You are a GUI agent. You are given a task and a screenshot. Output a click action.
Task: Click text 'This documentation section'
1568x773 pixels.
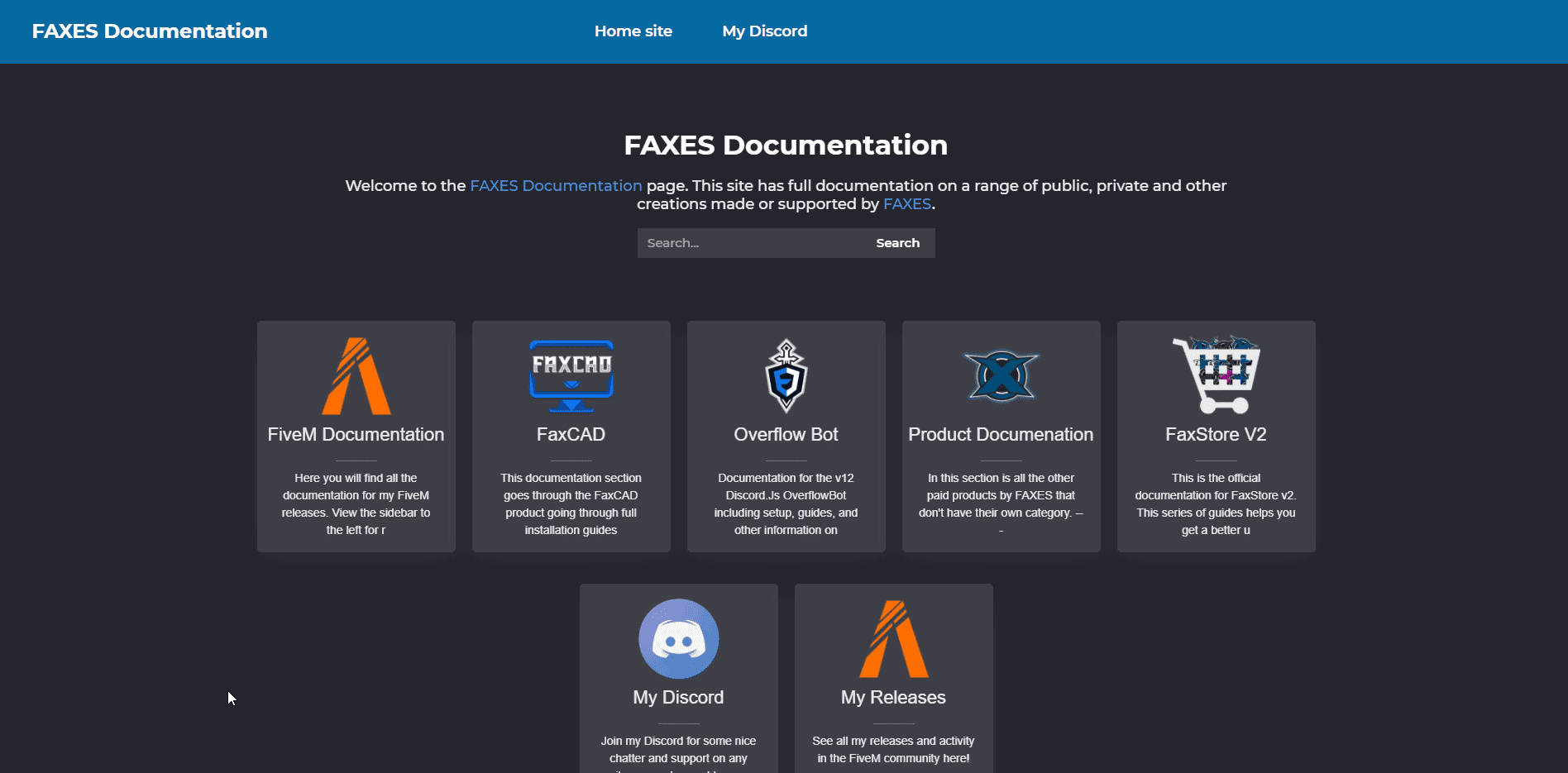click(x=571, y=478)
